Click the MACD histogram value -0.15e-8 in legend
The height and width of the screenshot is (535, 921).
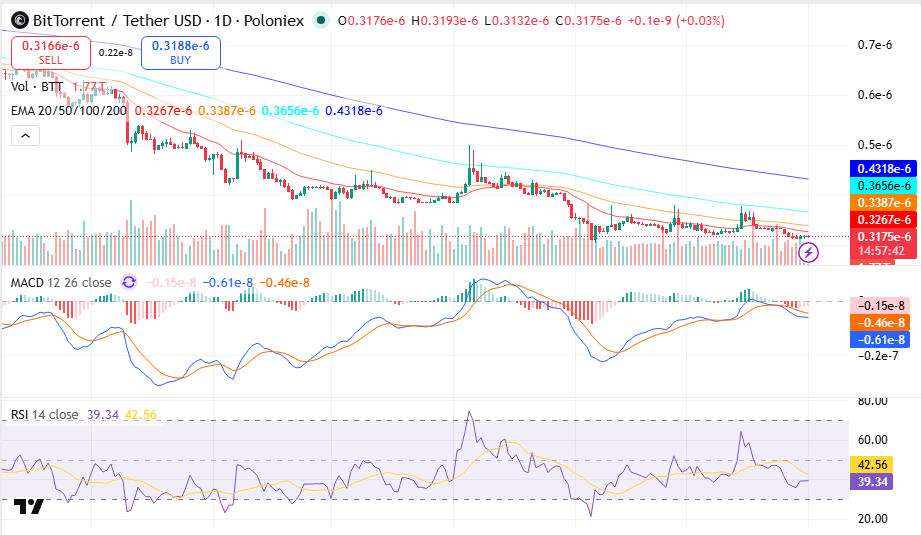pyautogui.click(x=171, y=282)
